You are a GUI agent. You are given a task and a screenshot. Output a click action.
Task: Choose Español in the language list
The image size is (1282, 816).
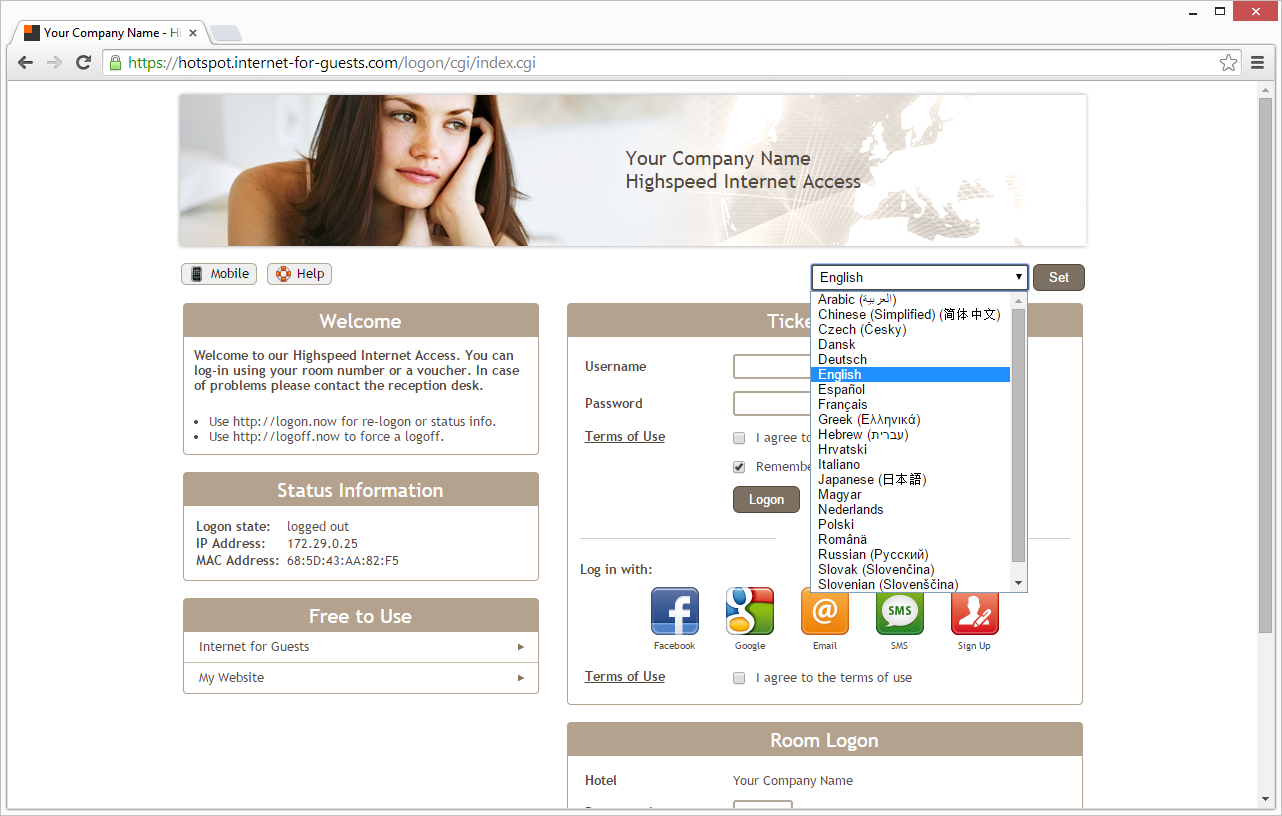910,390
